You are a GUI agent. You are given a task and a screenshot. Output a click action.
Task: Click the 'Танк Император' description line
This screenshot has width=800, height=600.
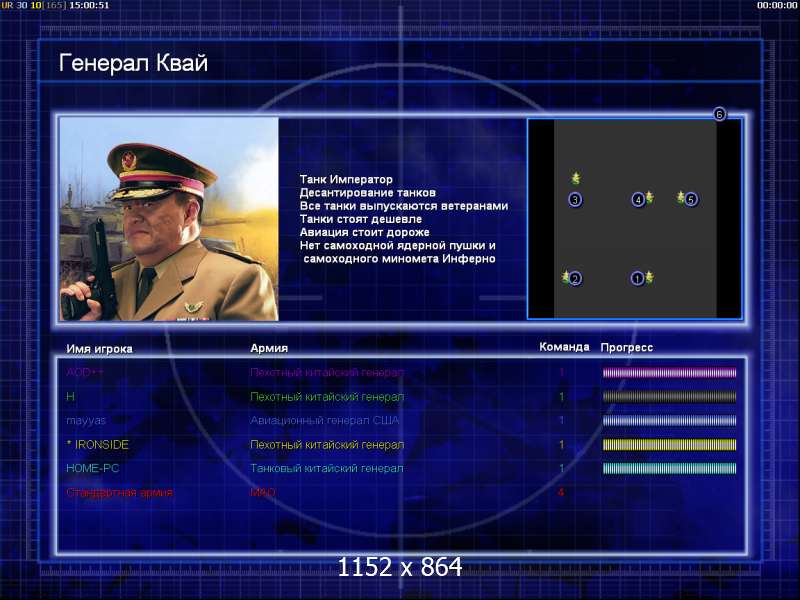click(346, 180)
